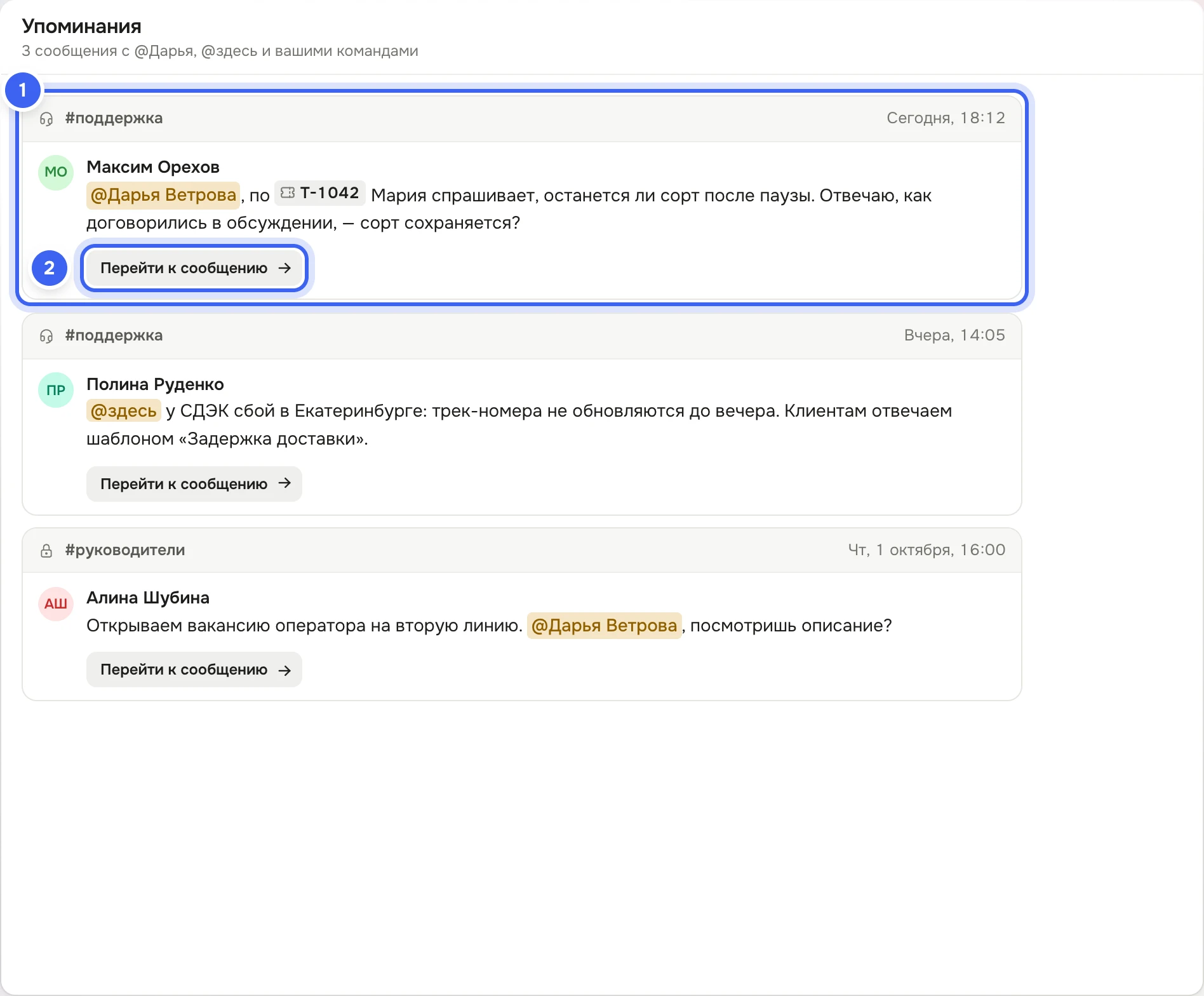The image size is (1204, 996).
Task: Open #поддержка channel from yesterday's card
Action: pos(114,335)
